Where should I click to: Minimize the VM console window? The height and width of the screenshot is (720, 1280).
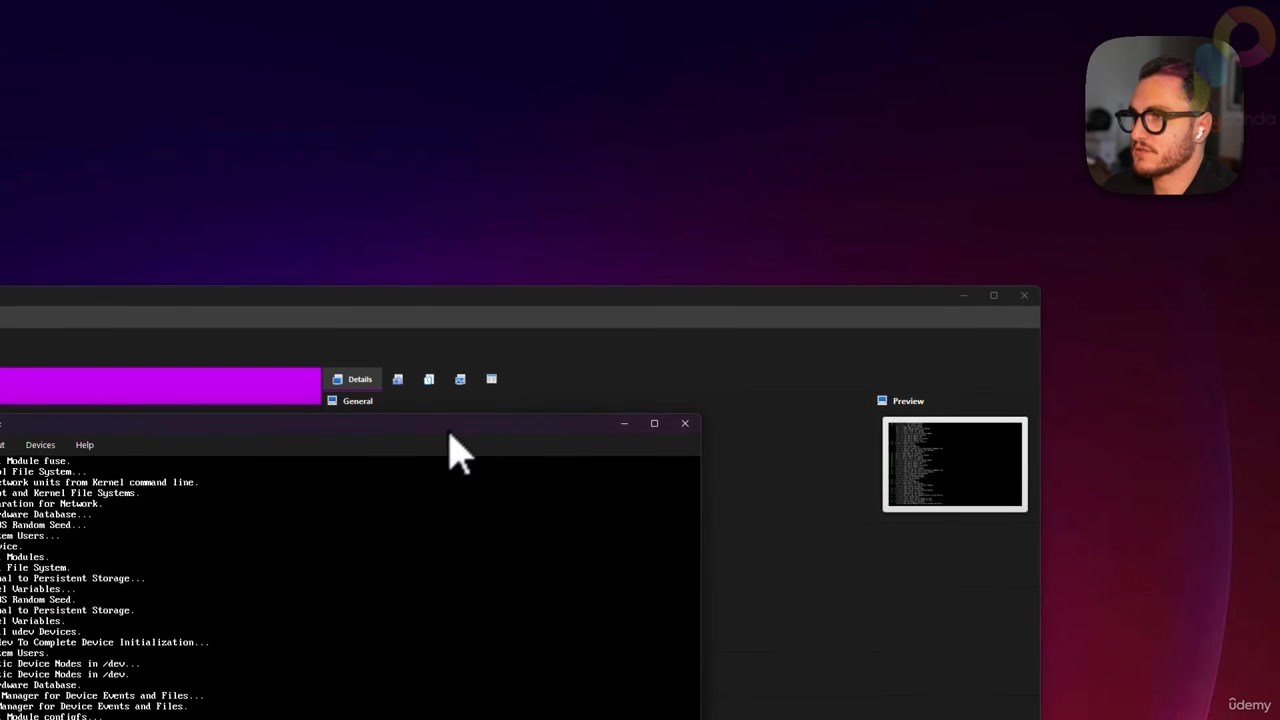pos(624,423)
